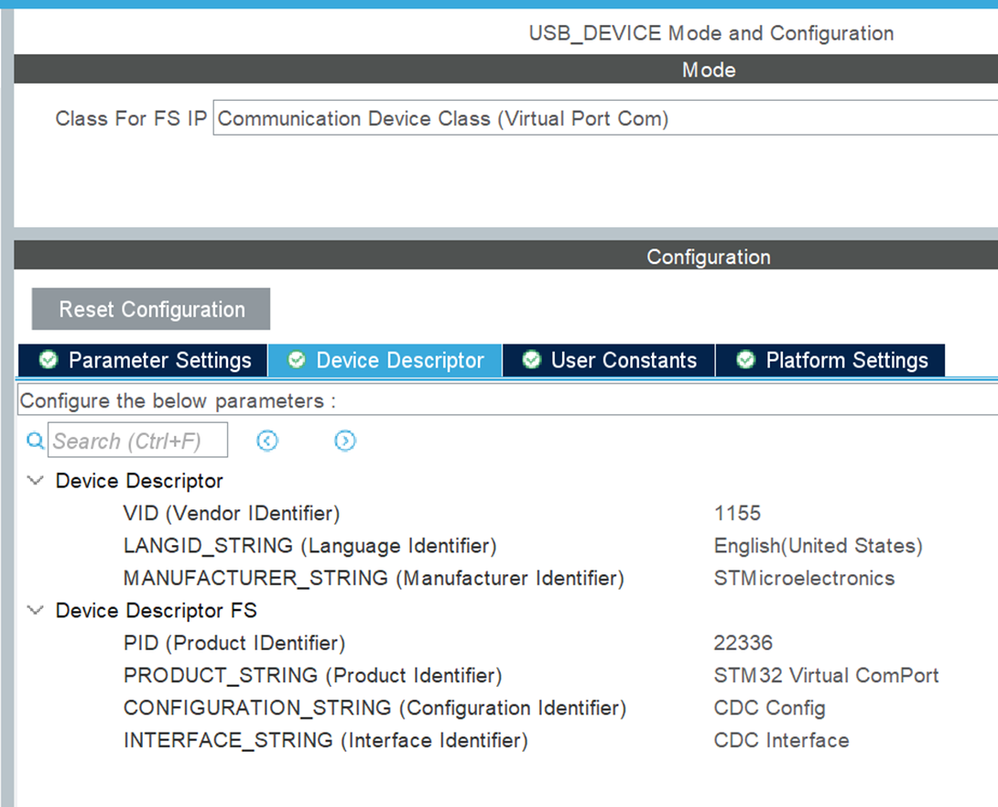Go to previous search result arrow

click(x=267, y=441)
